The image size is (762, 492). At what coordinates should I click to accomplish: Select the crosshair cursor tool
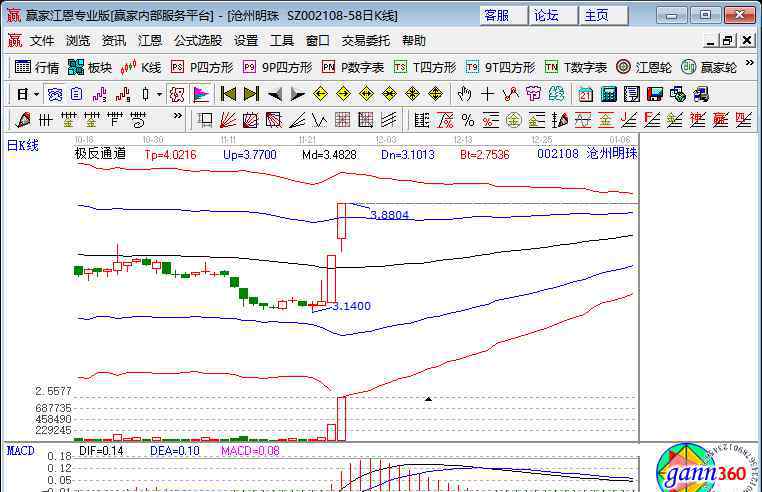487,94
